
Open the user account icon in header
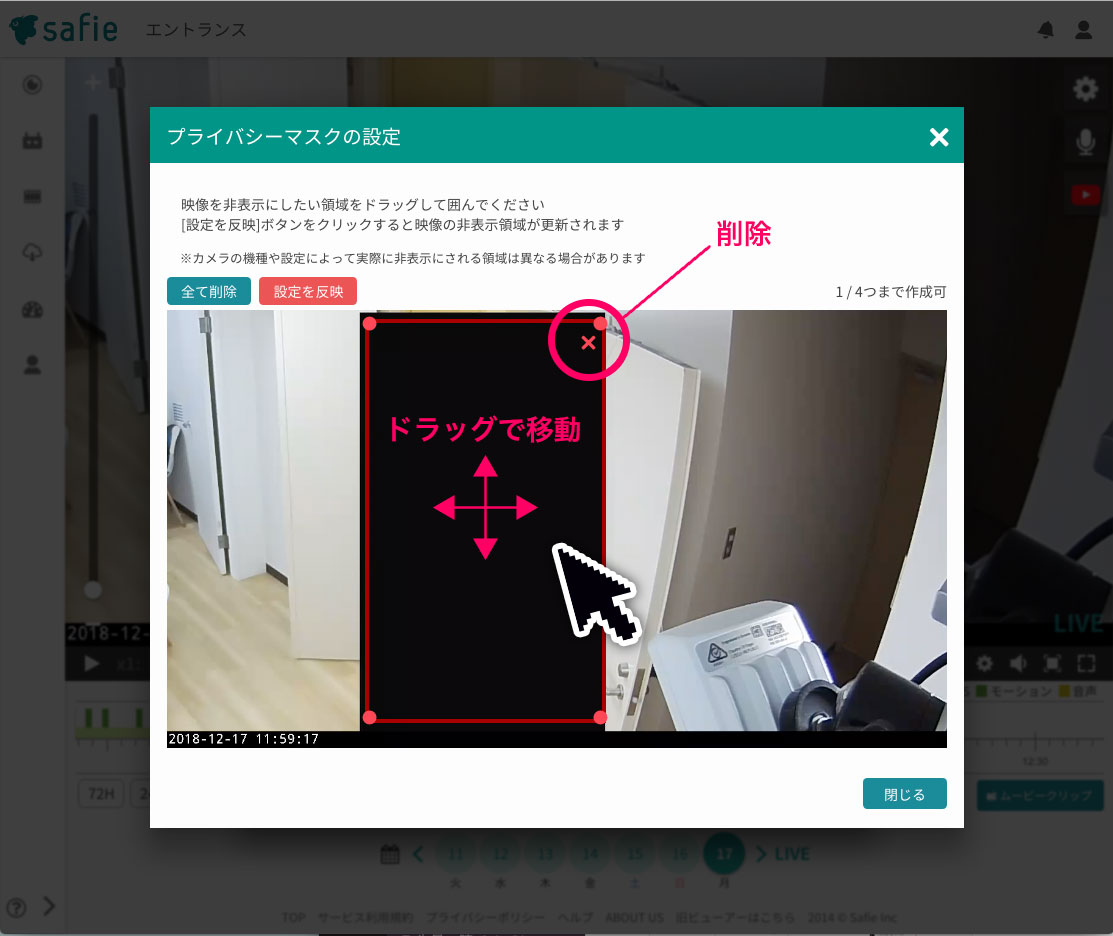[x=1083, y=30]
